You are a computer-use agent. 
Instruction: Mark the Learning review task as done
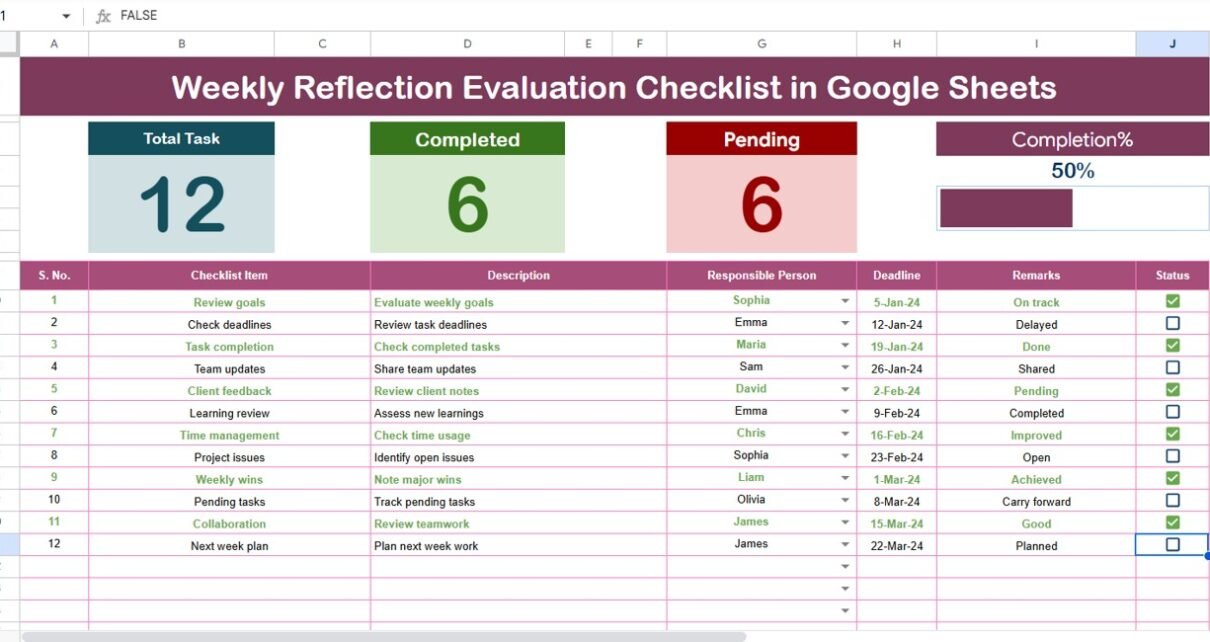1172,412
